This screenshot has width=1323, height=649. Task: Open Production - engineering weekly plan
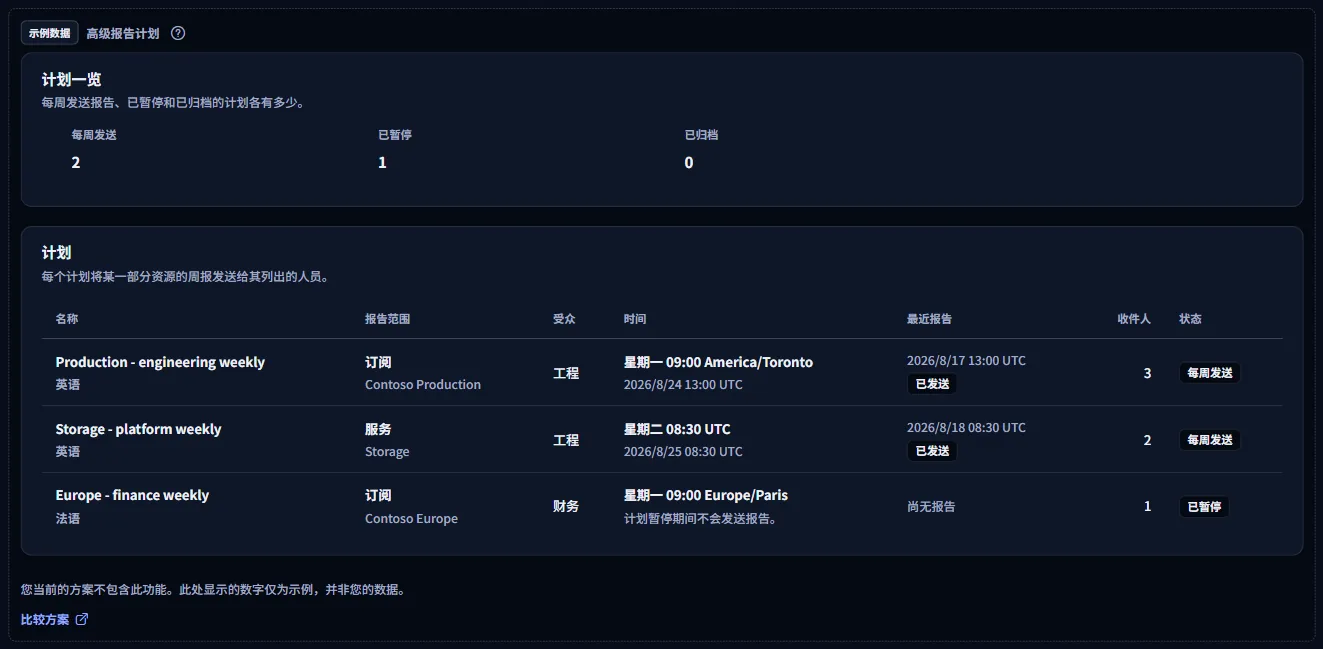point(160,362)
